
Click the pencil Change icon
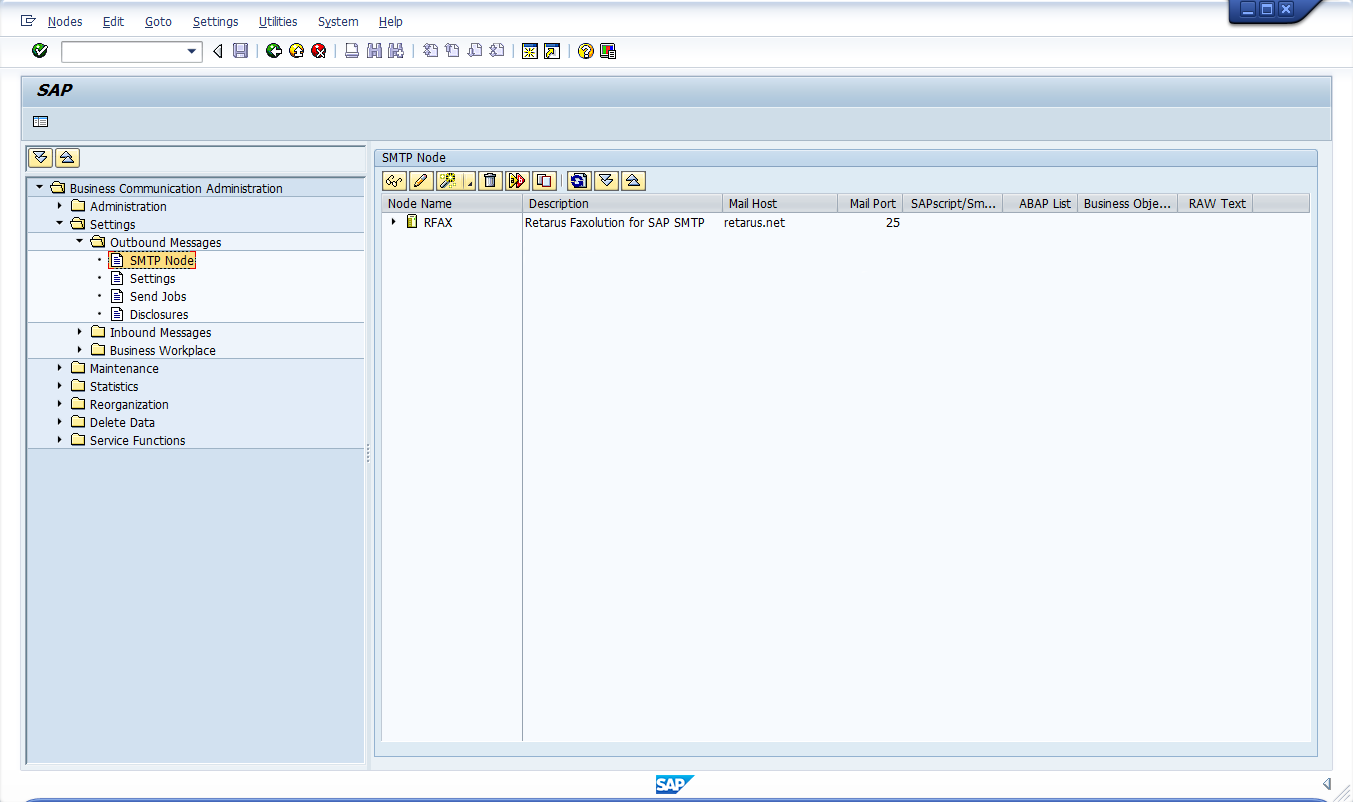coord(420,181)
